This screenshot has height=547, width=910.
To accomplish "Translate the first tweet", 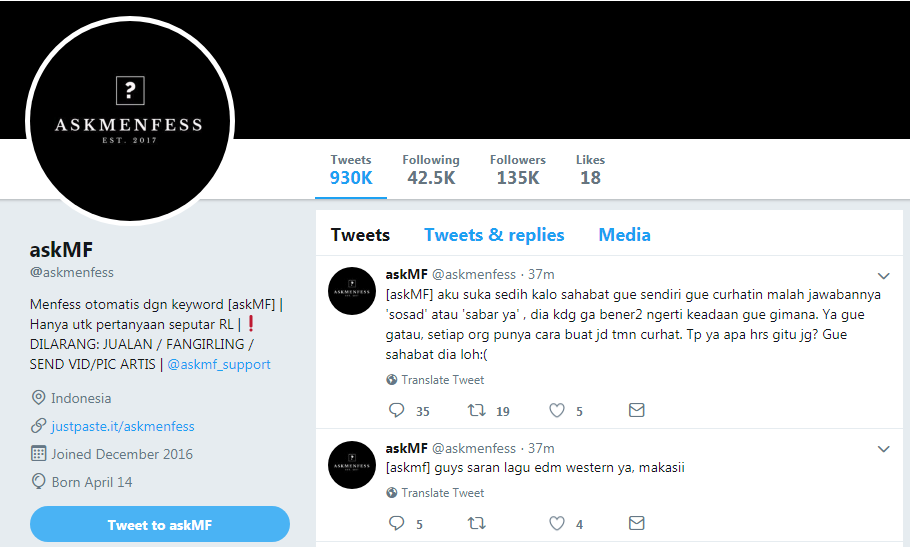I will 442,380.
